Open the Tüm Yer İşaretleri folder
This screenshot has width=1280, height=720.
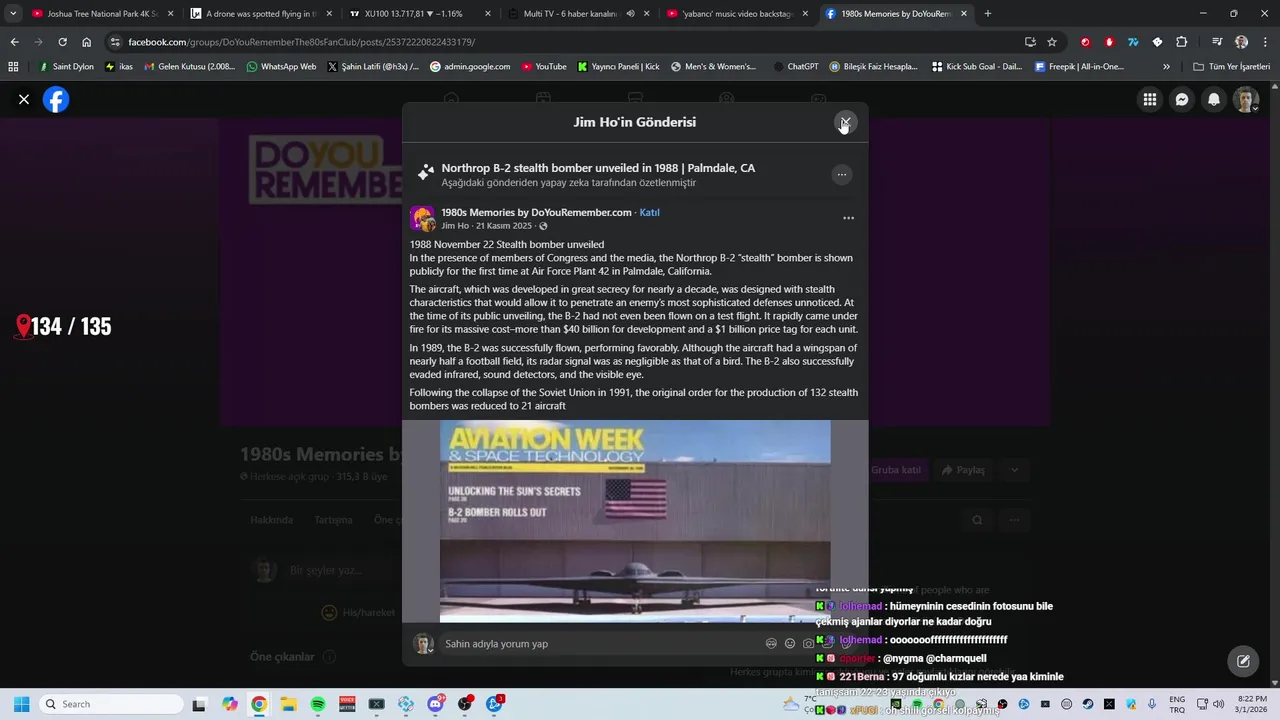pyautogui.click(x=1232, y=67)
